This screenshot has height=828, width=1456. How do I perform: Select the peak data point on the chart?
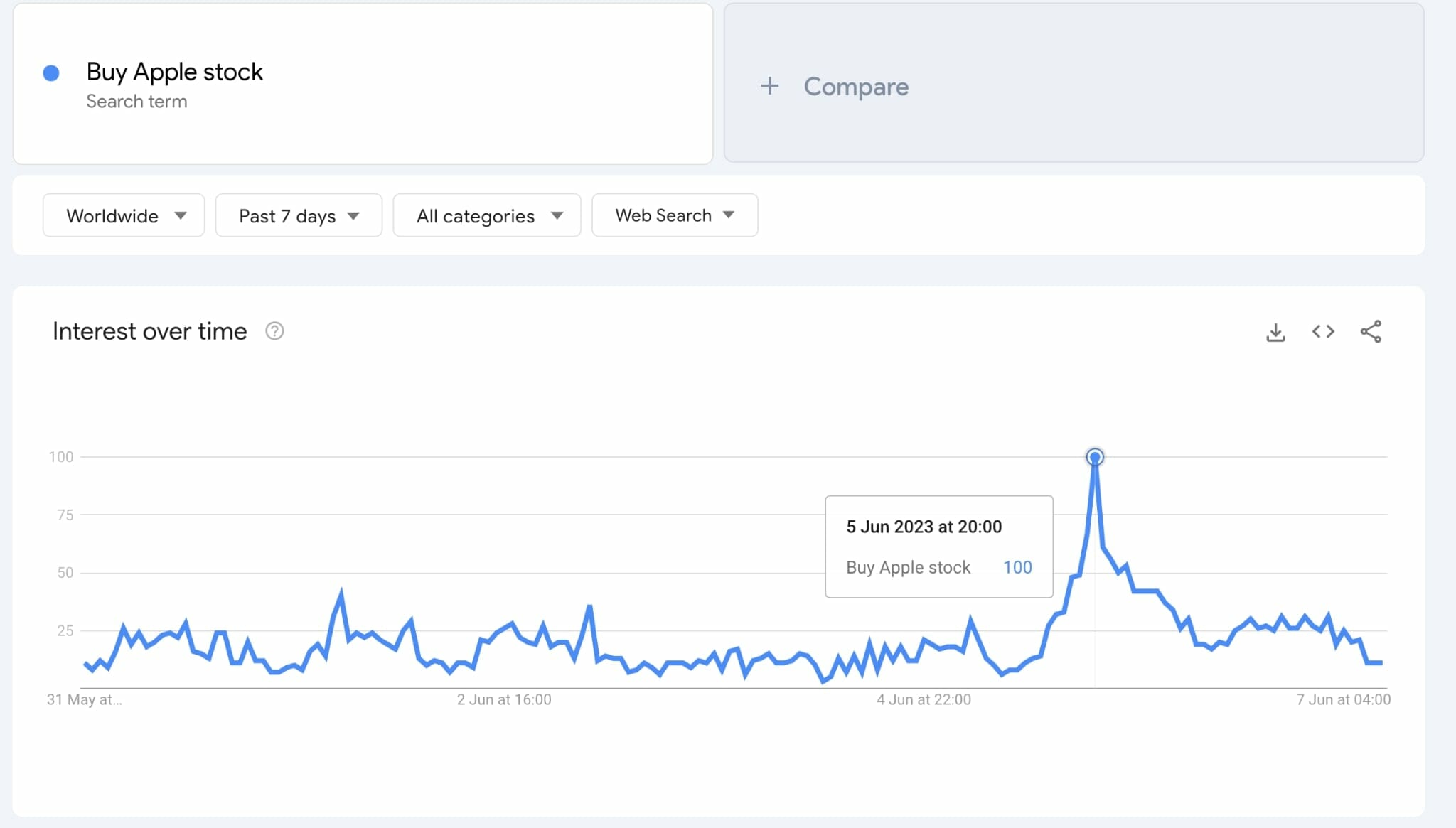point(1095,457)
